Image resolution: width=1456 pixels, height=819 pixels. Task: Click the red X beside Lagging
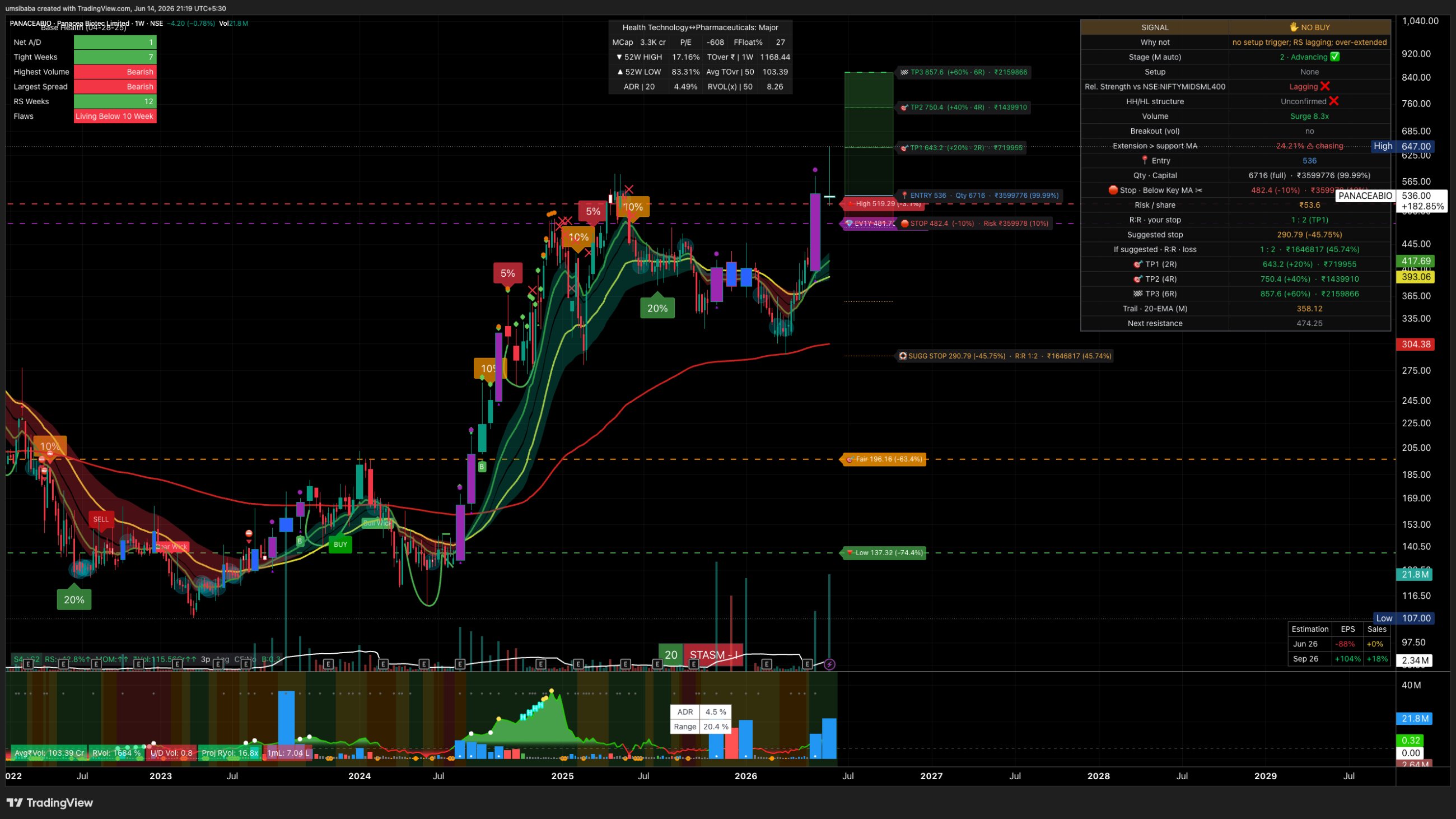click(x=1325, y=86)
